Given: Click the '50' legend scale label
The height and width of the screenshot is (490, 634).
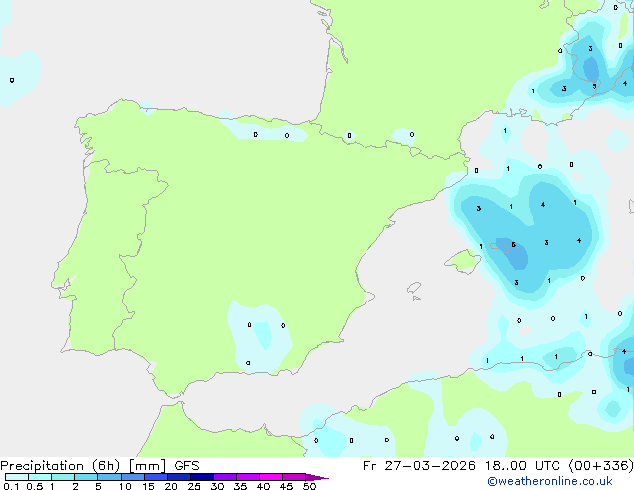Looking at the screenshot, I should point(309,486).
